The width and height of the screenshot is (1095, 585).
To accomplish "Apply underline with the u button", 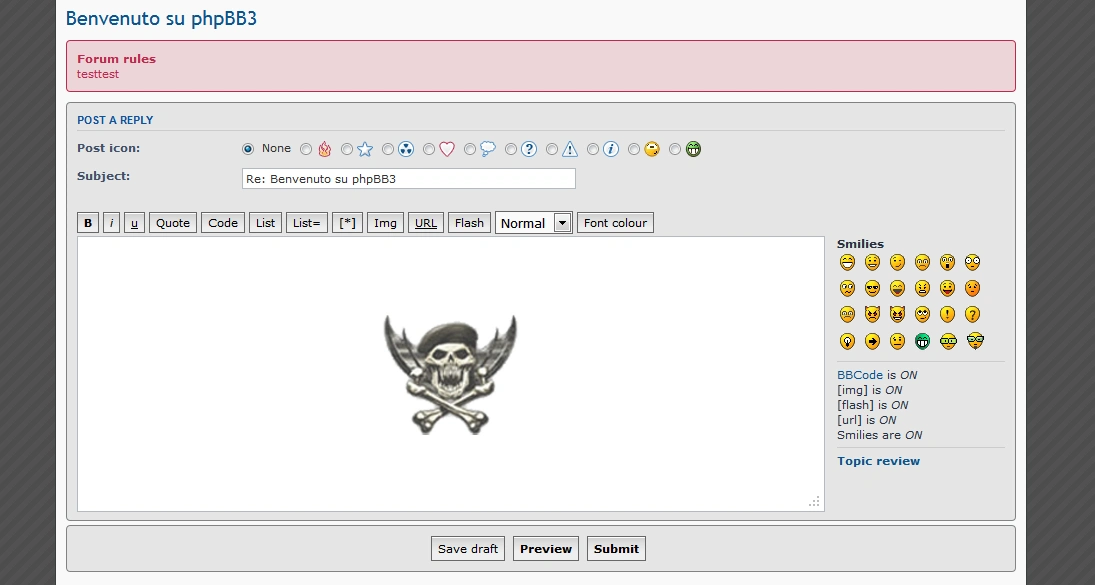I will pyautogui.click(x=134, y=223).
